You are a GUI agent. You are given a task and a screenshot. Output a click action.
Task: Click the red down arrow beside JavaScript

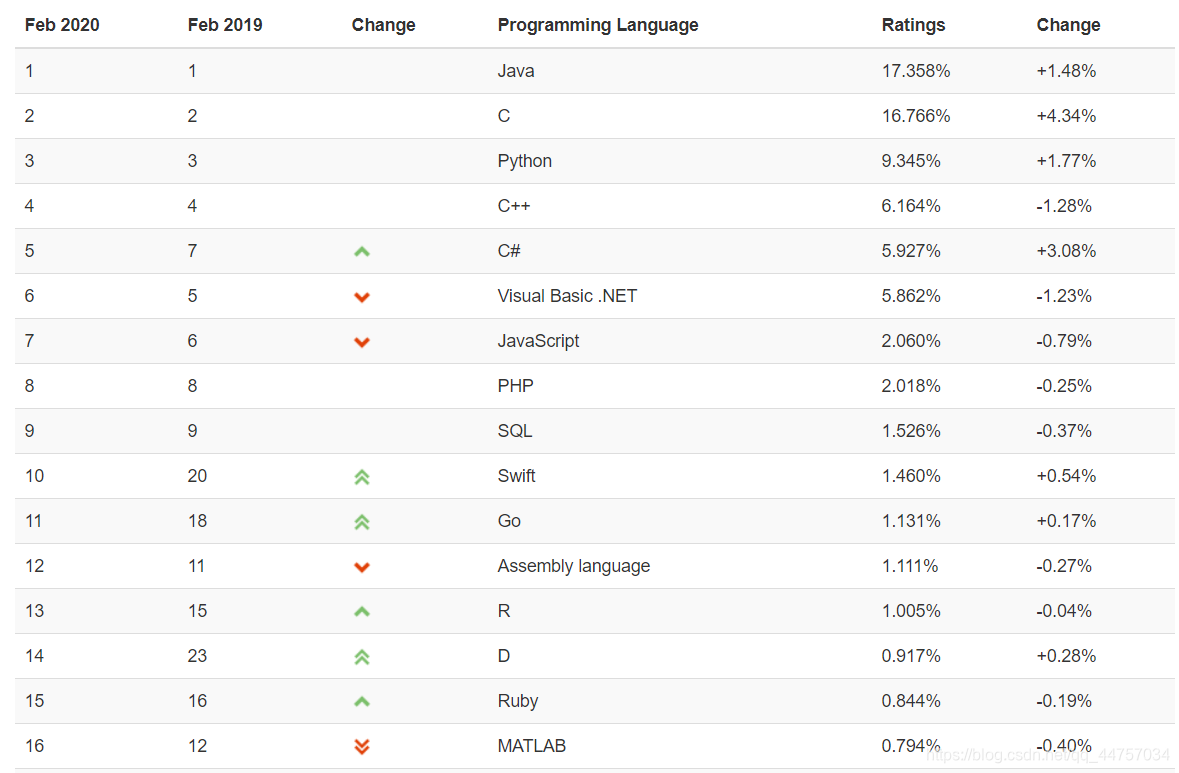click(362, 342)
